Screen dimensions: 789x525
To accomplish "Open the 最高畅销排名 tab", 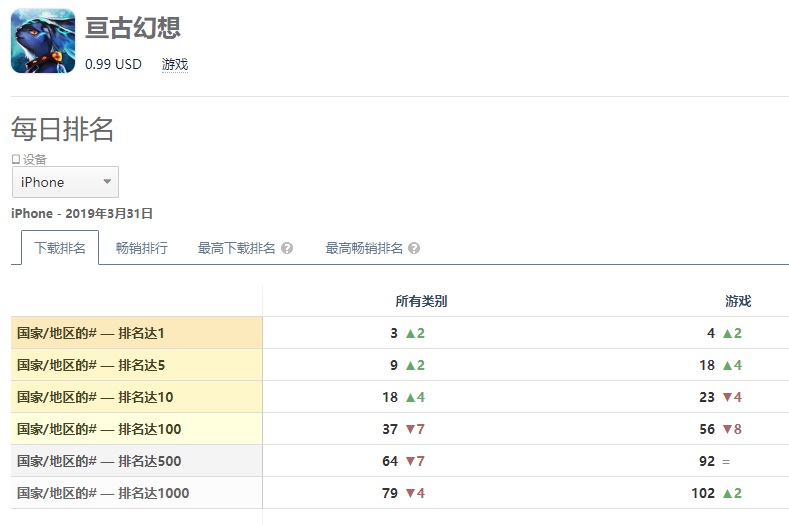I will pos(364,248).
